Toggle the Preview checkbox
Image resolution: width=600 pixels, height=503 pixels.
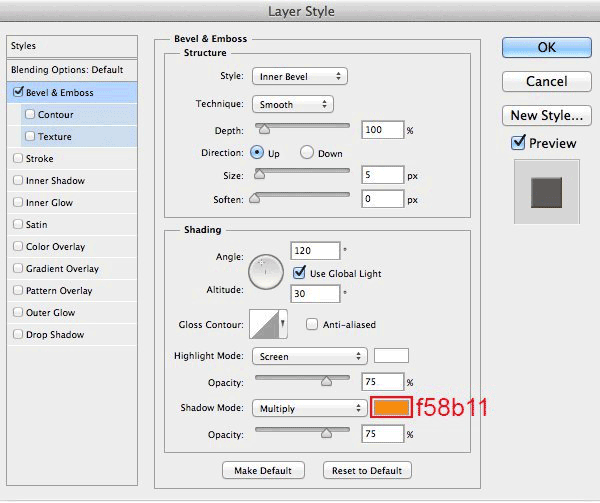(x=518, y=143)
